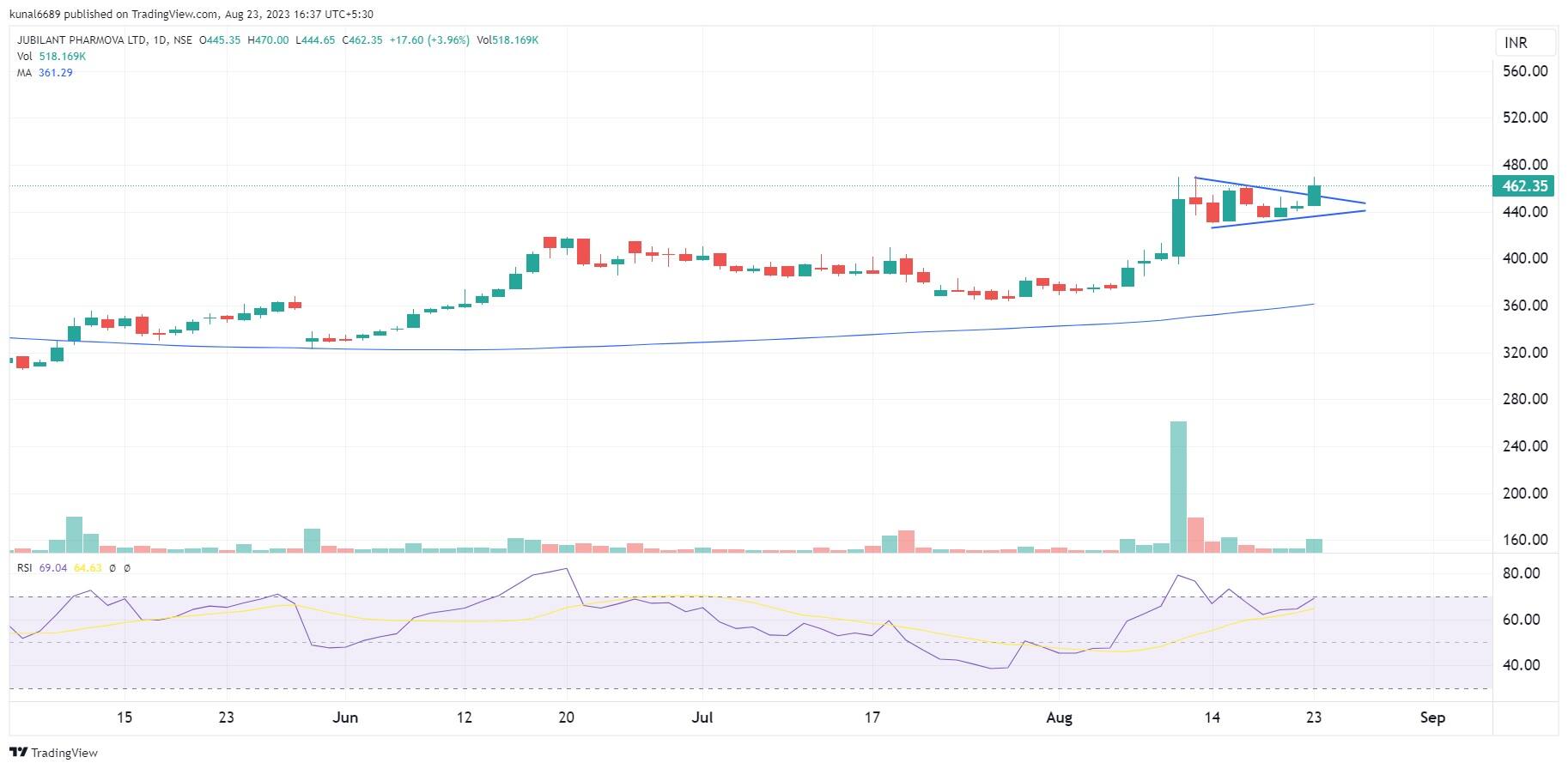Click the 80.00 RSI axis label
Image resolution: width=1568 pixels, height=769 pixels.
click(x=1525, y=573)
